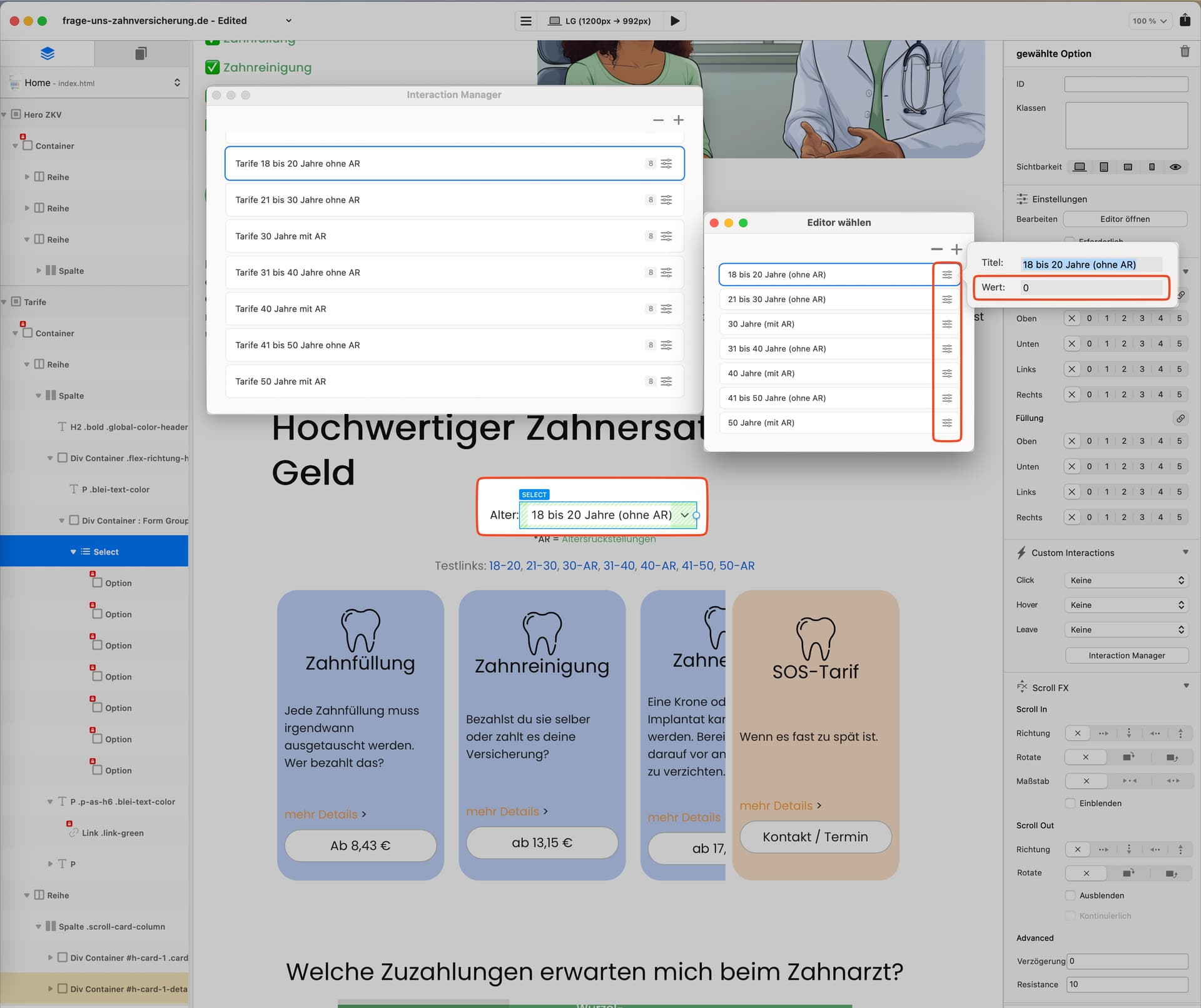Enable the Einblenden checkbox
Screen dimensions: 1201x1008
[x=1070, y=804]
